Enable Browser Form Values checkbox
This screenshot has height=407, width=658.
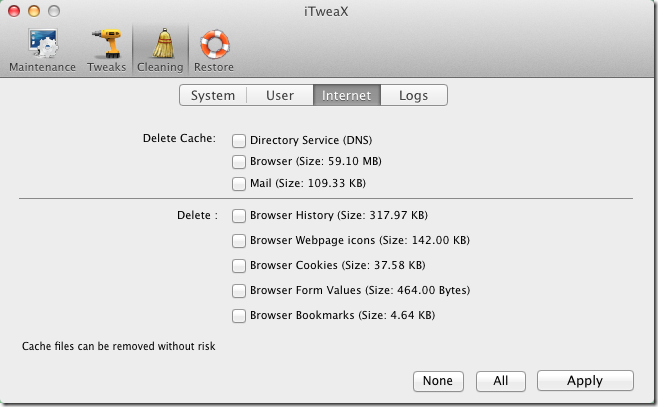[239, 291]
